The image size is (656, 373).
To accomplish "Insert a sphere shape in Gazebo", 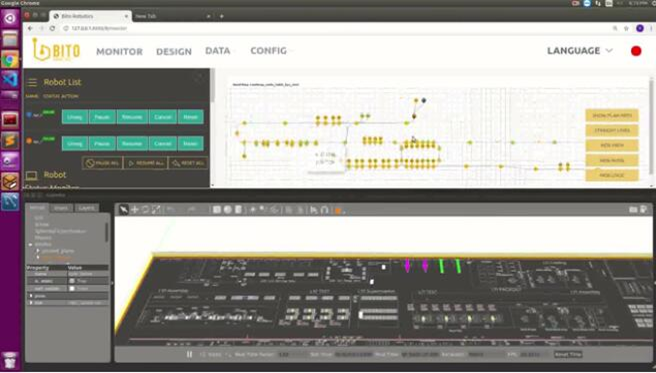I will pyautogui.click(x=227, y=209).
